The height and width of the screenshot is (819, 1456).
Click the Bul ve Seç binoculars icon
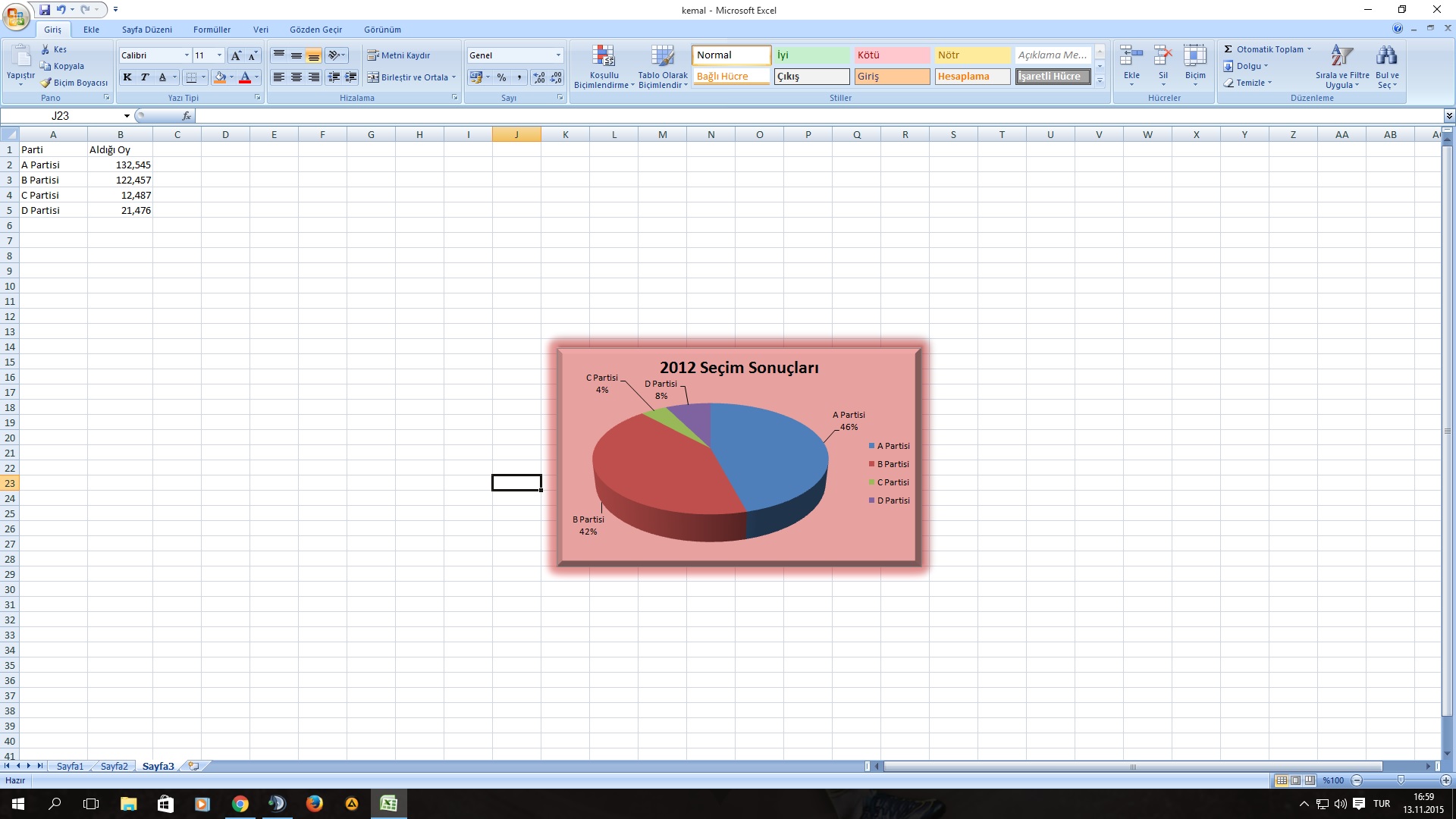(1386, 56)
